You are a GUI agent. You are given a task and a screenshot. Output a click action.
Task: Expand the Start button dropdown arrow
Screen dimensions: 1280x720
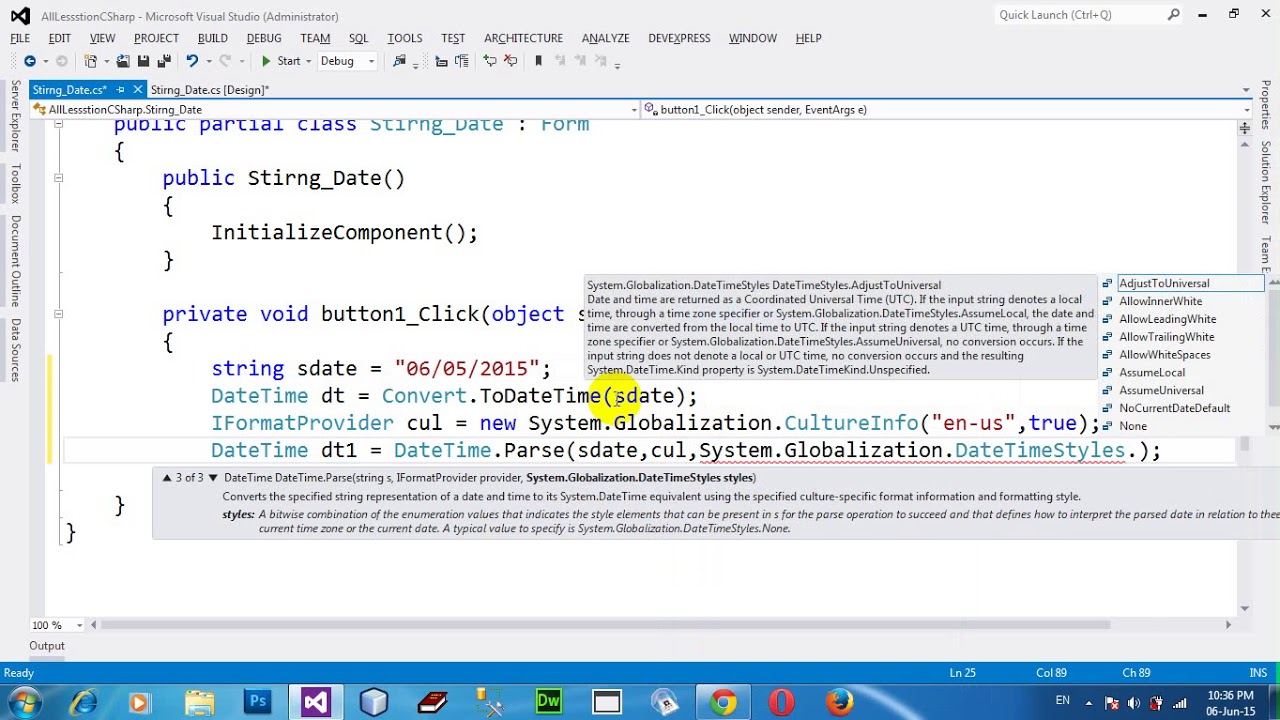(308, 61)
